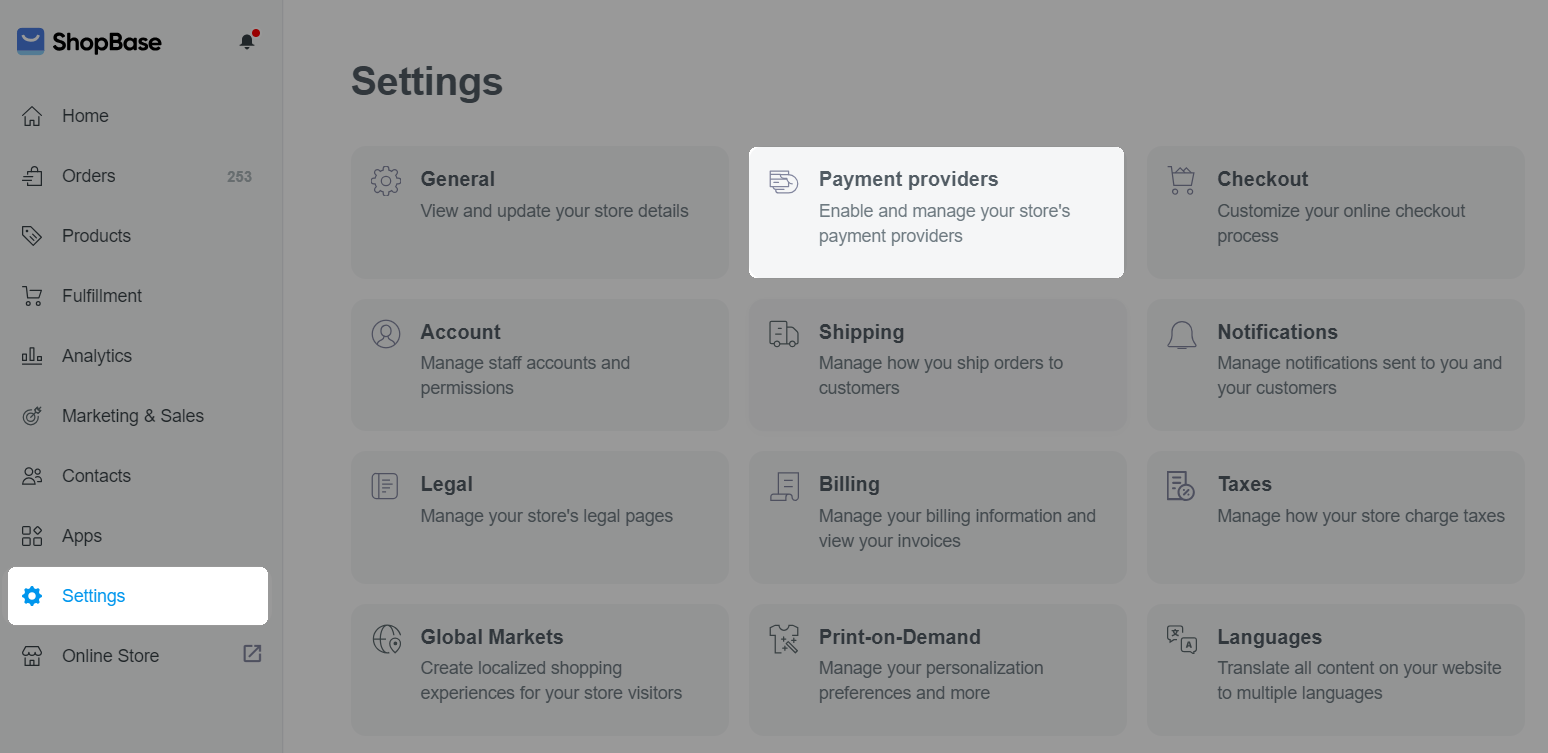This screenshot has height=753, width=1548.
Task: Select Settings in the sidebar
Action: point(138,596)
